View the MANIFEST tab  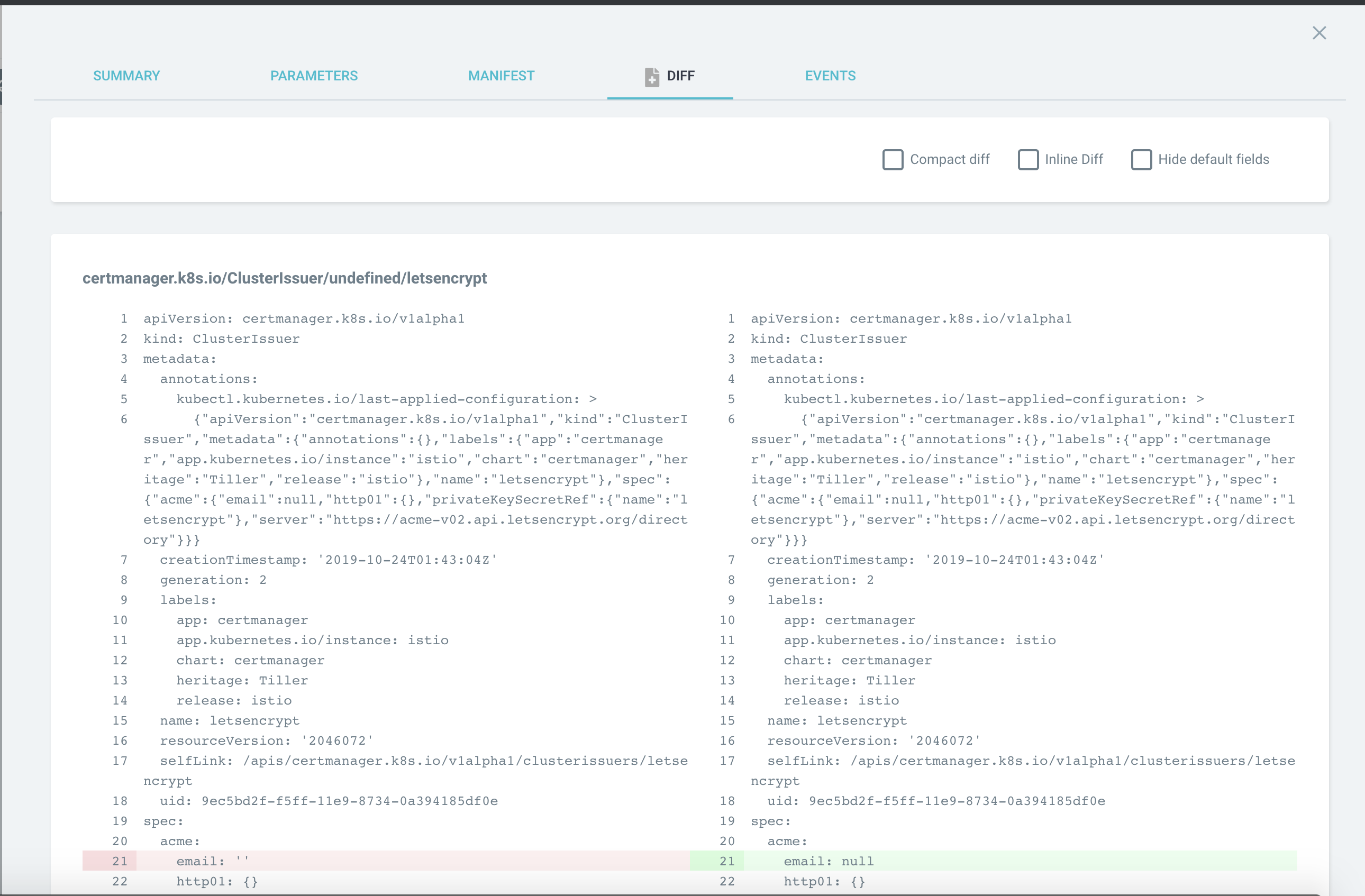pos(501,76)
